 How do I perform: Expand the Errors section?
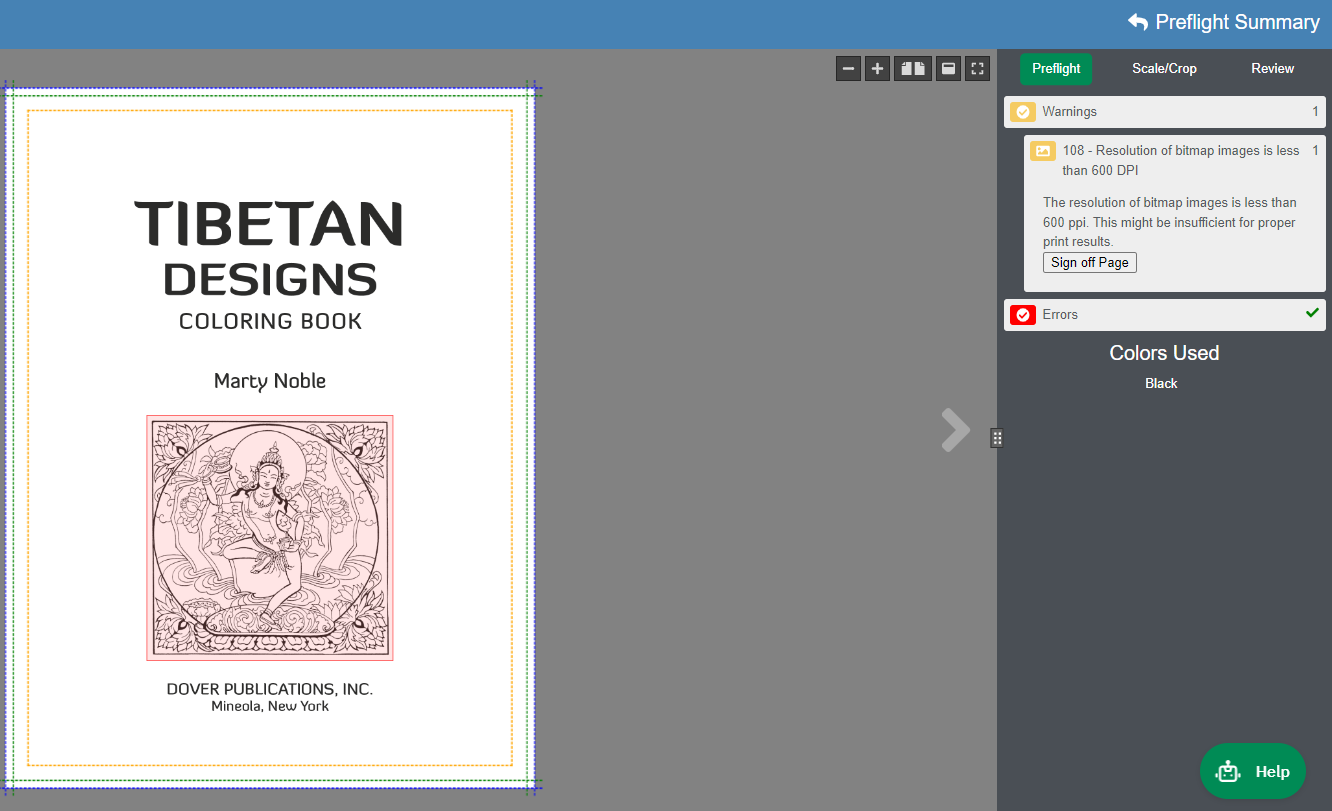click(1165, 315)
